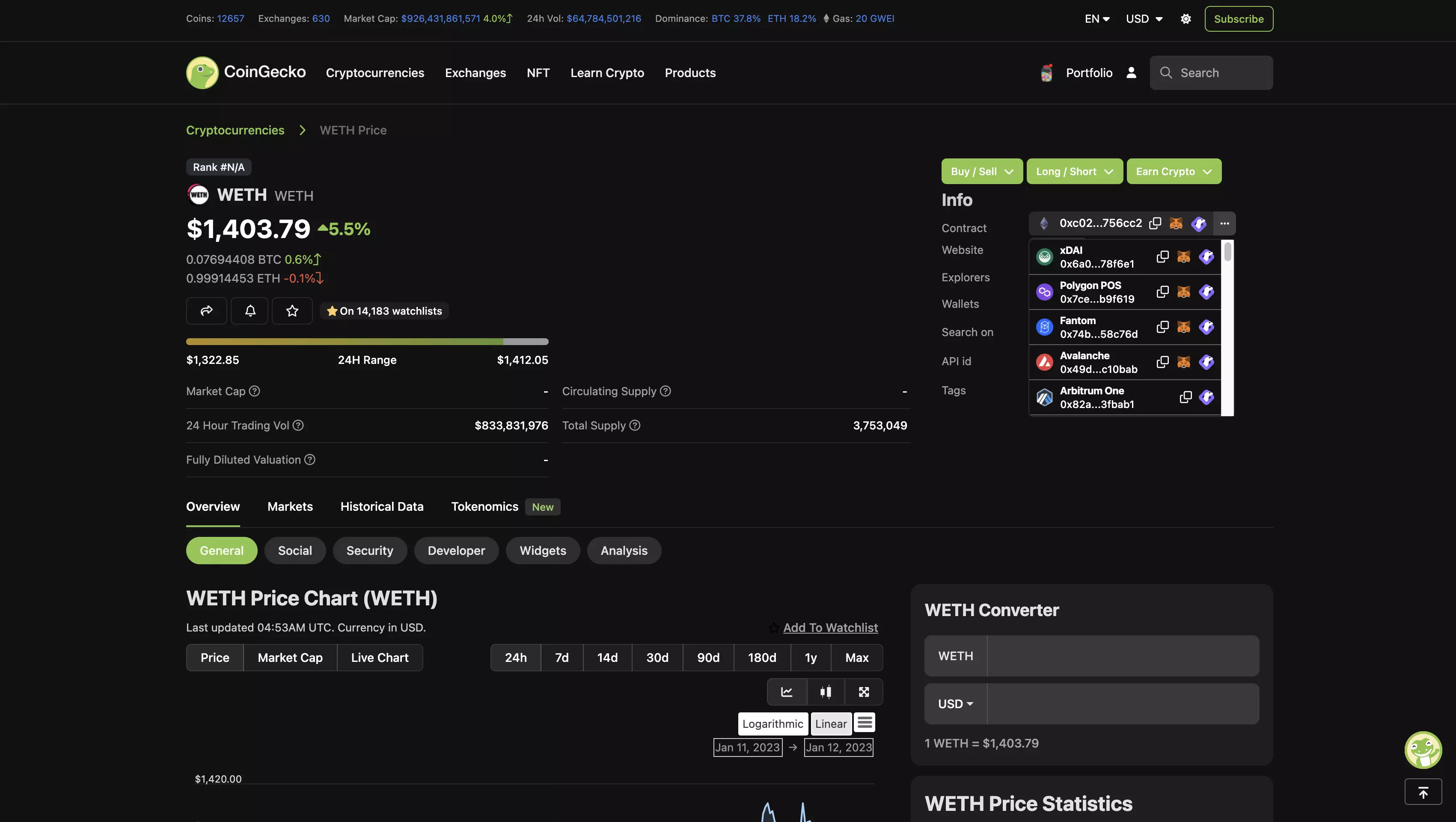Click the price alert bell icon
Image resolution: width=1456 pixels, height=822 pixels.
point(250,310)
